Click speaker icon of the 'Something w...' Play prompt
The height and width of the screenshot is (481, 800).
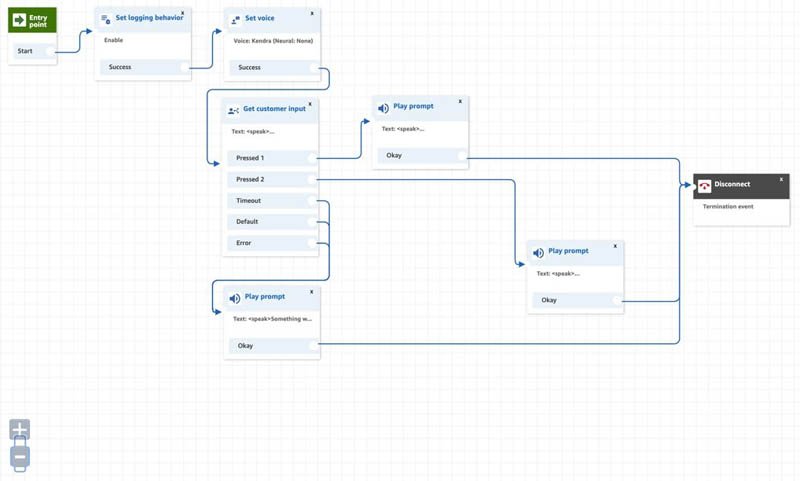[235, 298]
